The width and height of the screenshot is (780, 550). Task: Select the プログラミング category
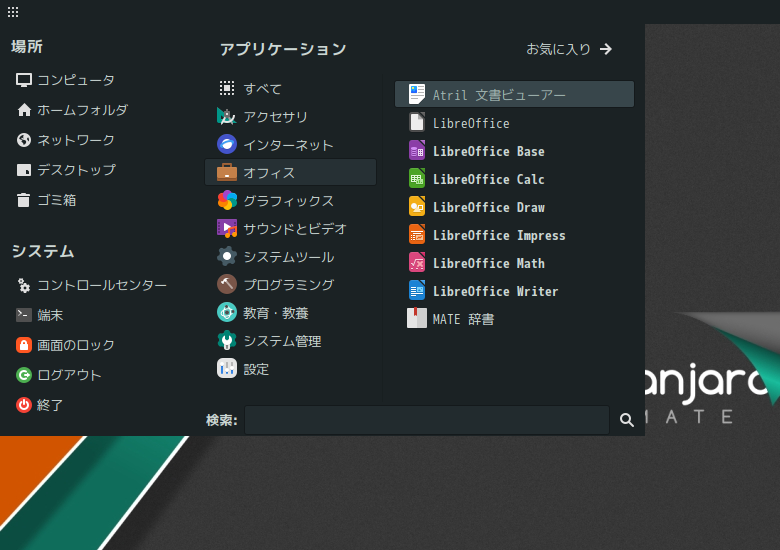(x=291, y=284)
